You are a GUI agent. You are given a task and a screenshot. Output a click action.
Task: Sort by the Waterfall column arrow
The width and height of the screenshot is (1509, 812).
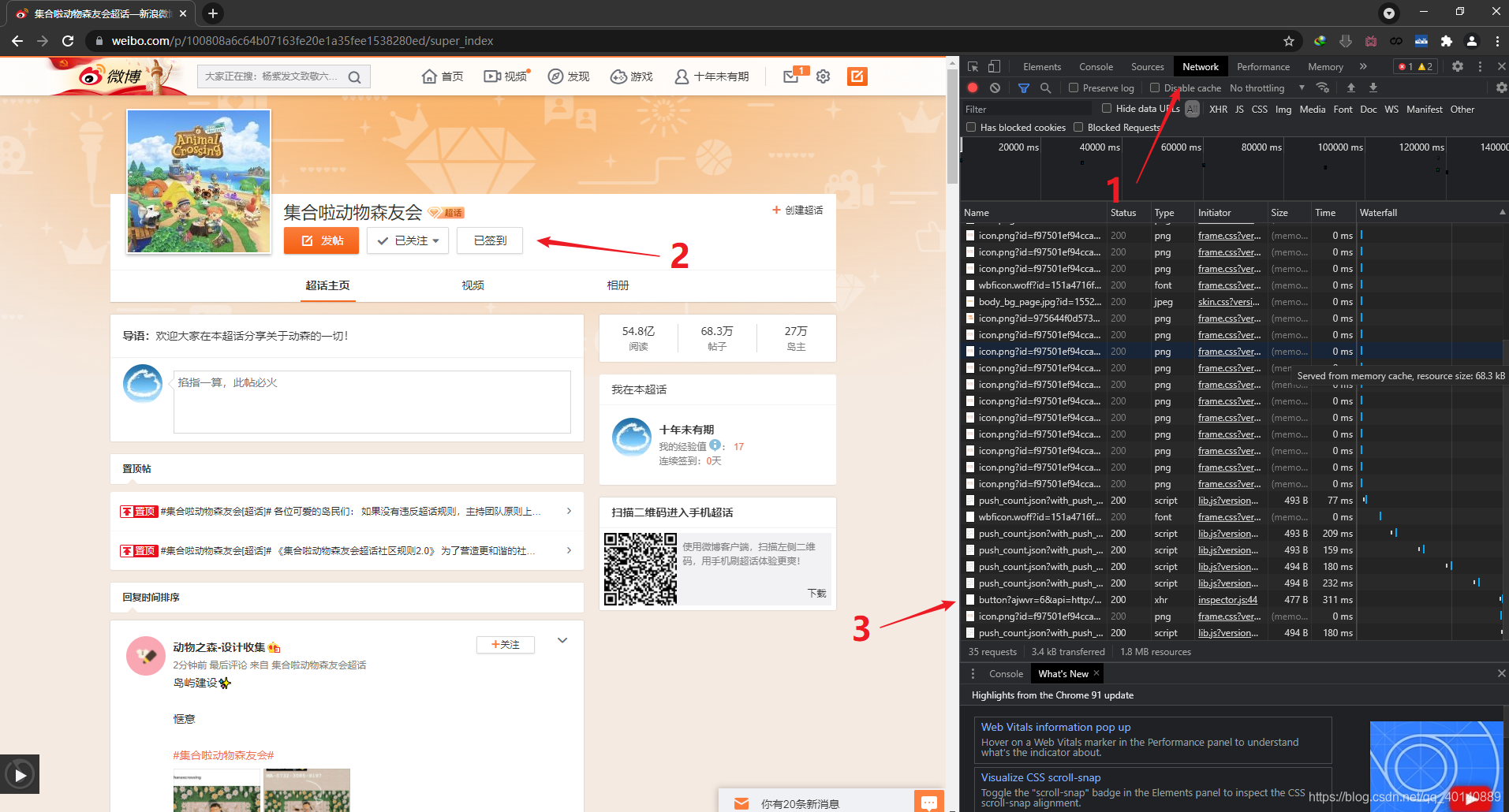pyautogui.click(x=1502, y=213)
